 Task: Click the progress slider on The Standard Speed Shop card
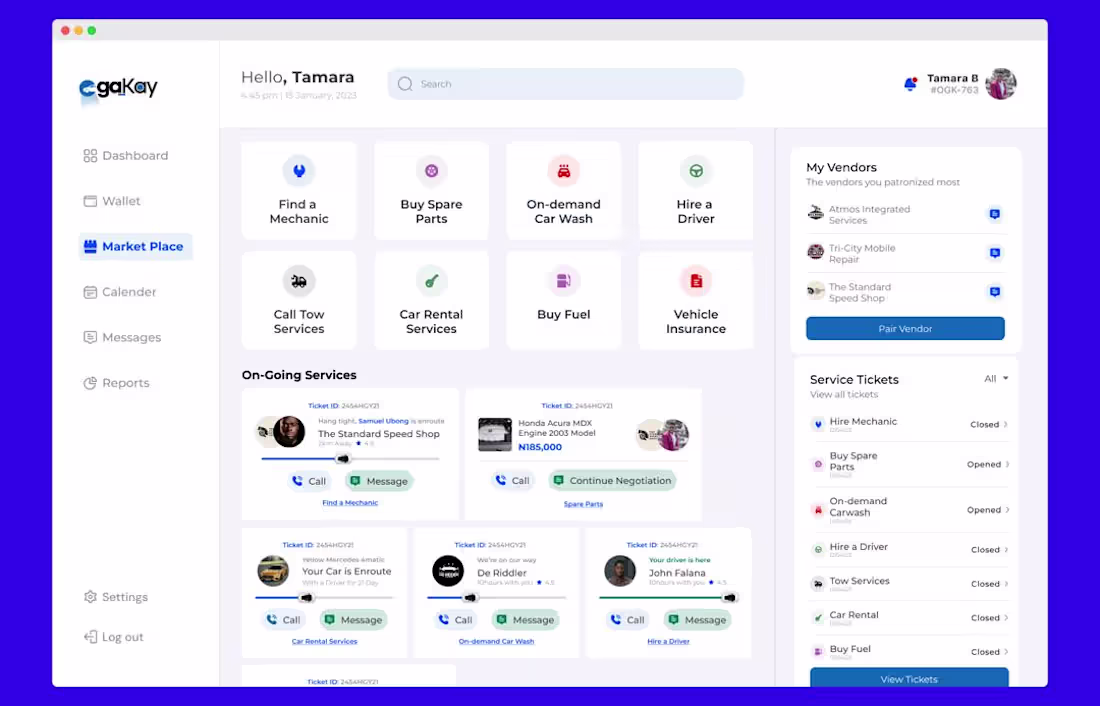[344, 458]
